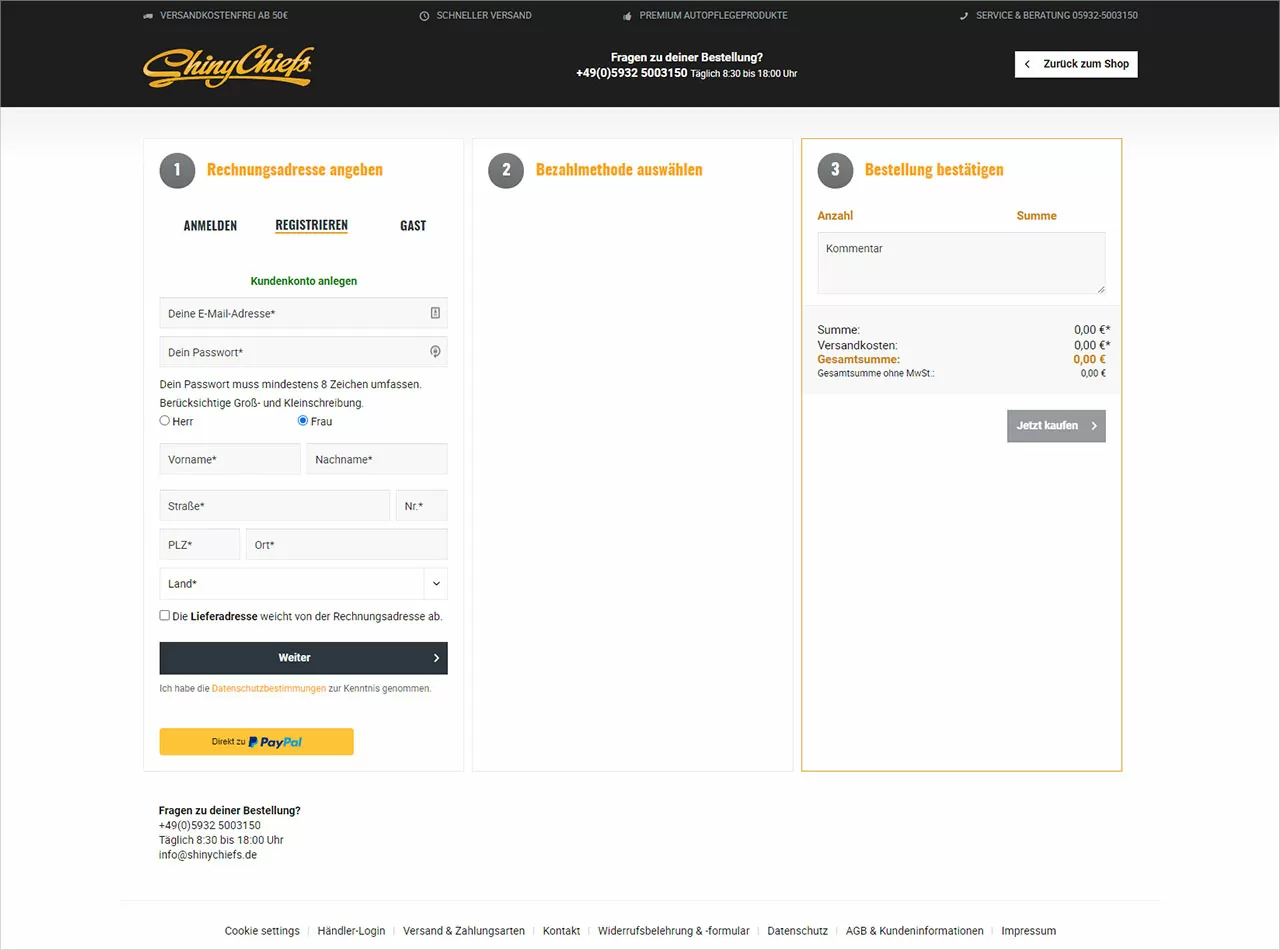
Task: Click the icon in the Passwort field
Action: (435, 351)
